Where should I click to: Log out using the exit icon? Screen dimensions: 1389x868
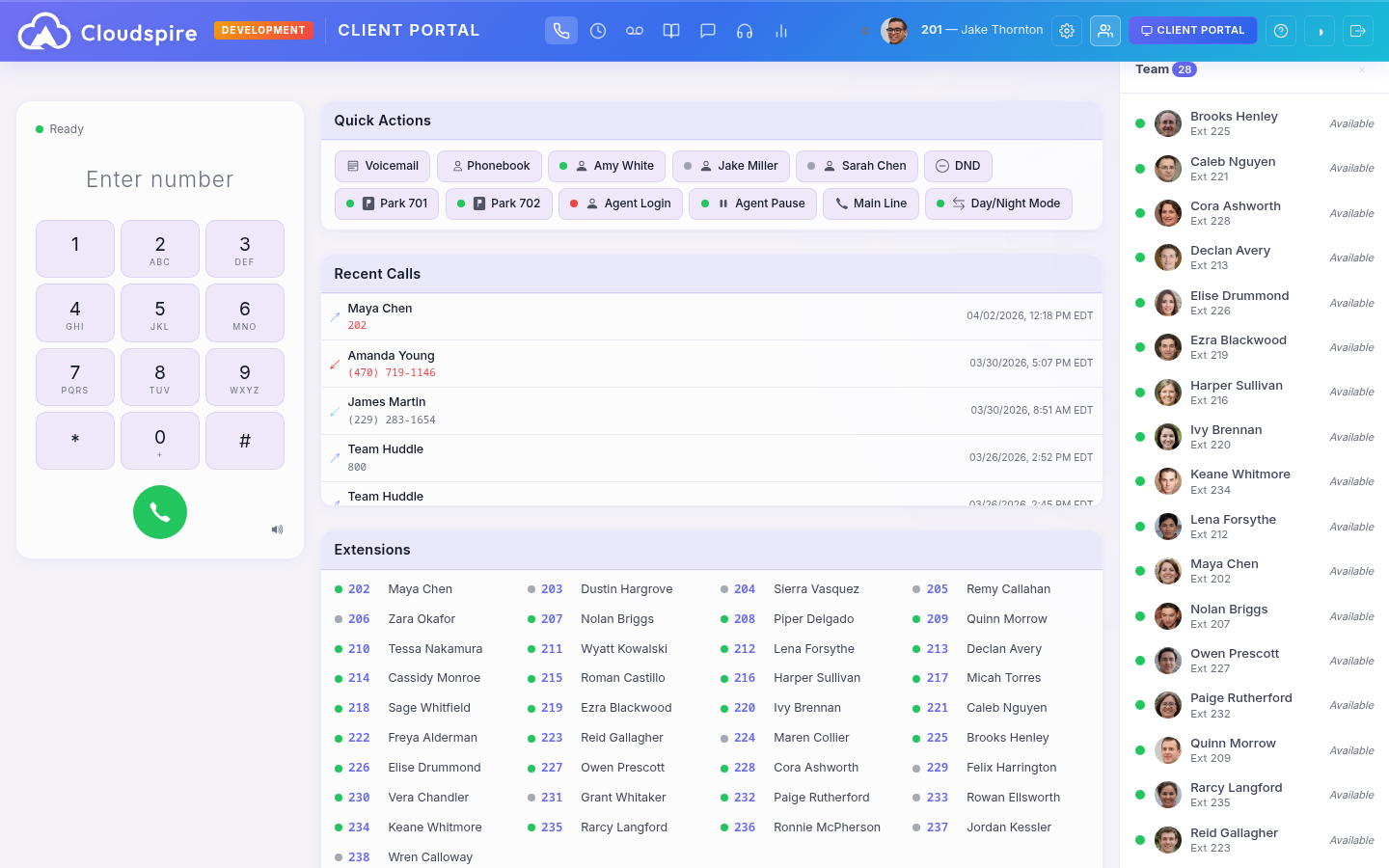(x=1358, y=30)
